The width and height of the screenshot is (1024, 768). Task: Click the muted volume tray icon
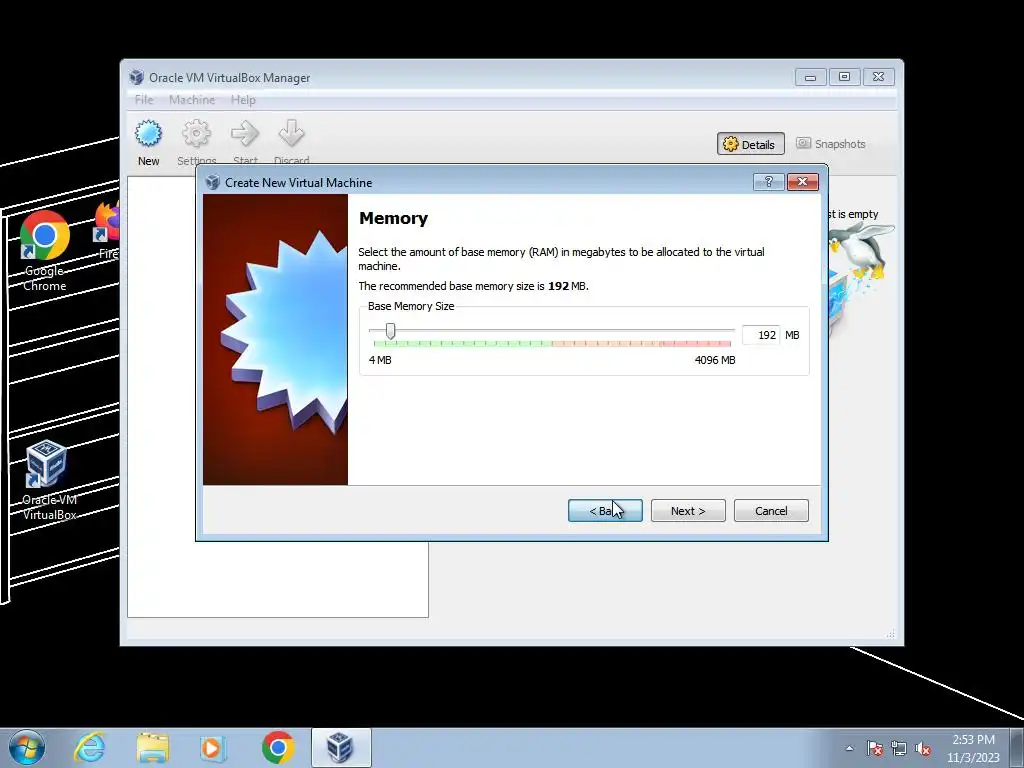(923, 748)
